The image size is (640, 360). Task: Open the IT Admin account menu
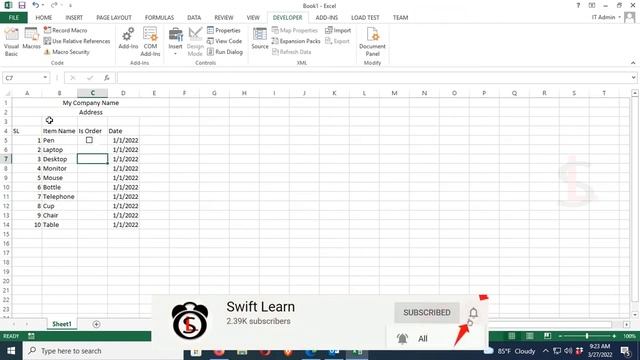606,17
